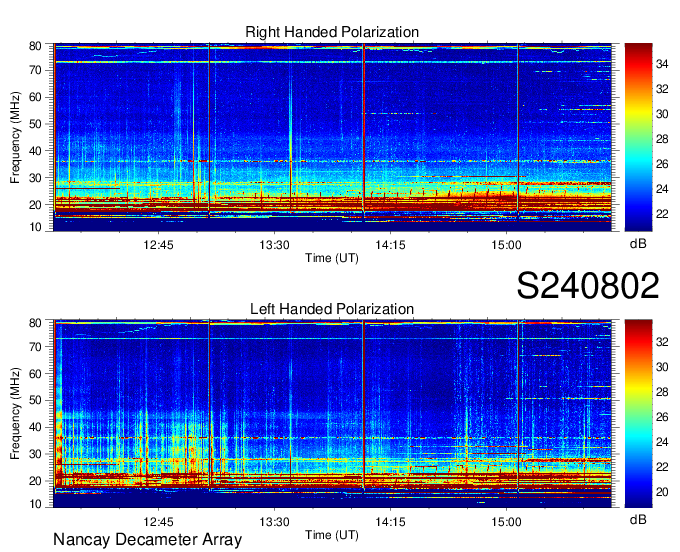The height and width of the screenshot is (552, 680).
Task: Click the 10 MHz tick label on the Right Handed plot
Action: pyautogui.click(x=35, y=227)
